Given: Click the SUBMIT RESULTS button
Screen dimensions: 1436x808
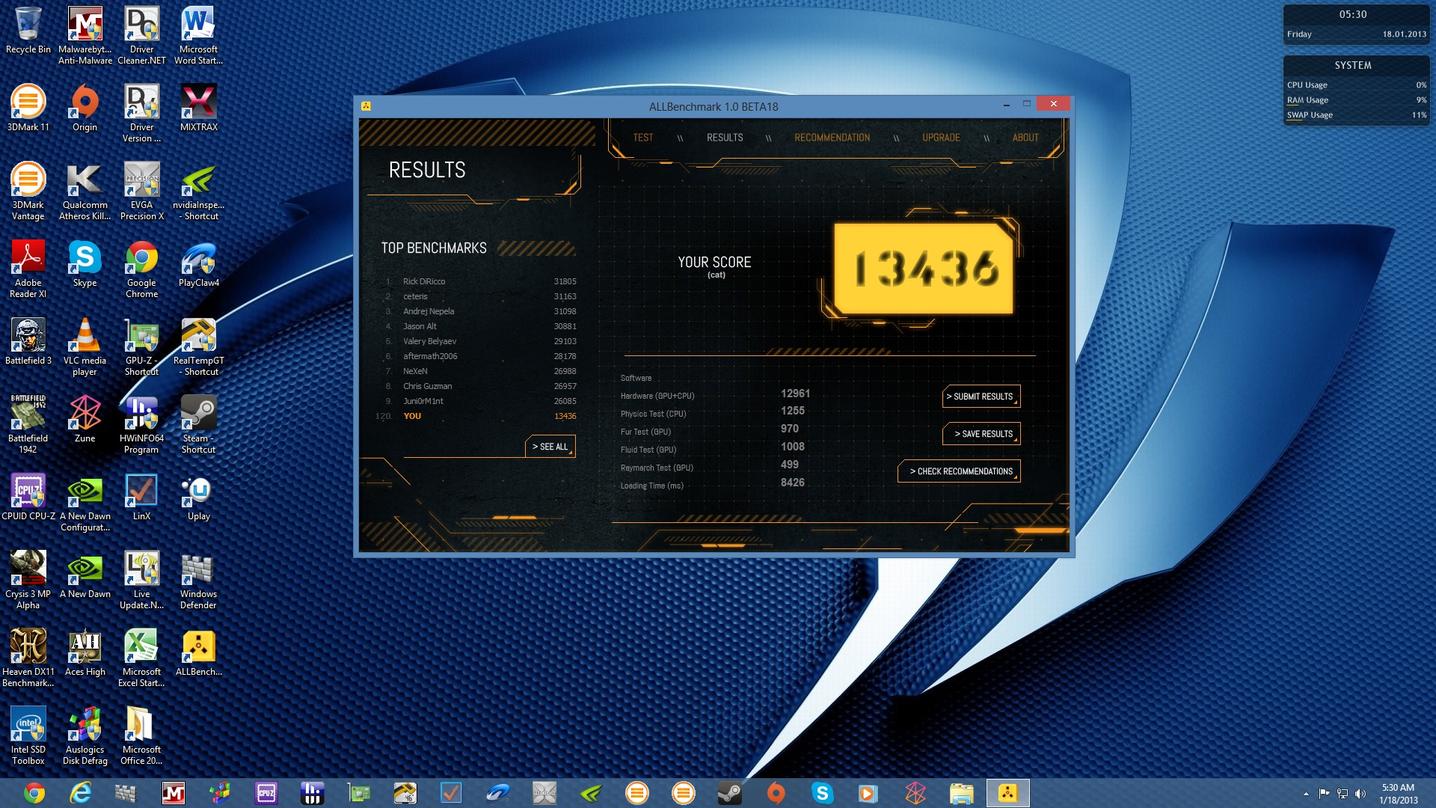Looking at the screenshot, I should 981,397.
